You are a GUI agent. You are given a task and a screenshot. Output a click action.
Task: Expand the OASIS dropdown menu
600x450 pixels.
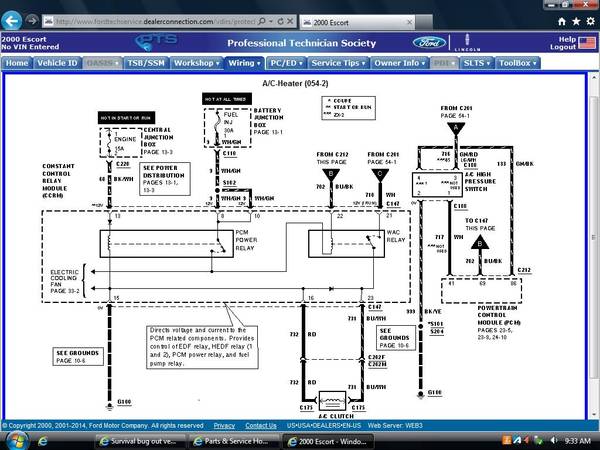coord(103,63)
